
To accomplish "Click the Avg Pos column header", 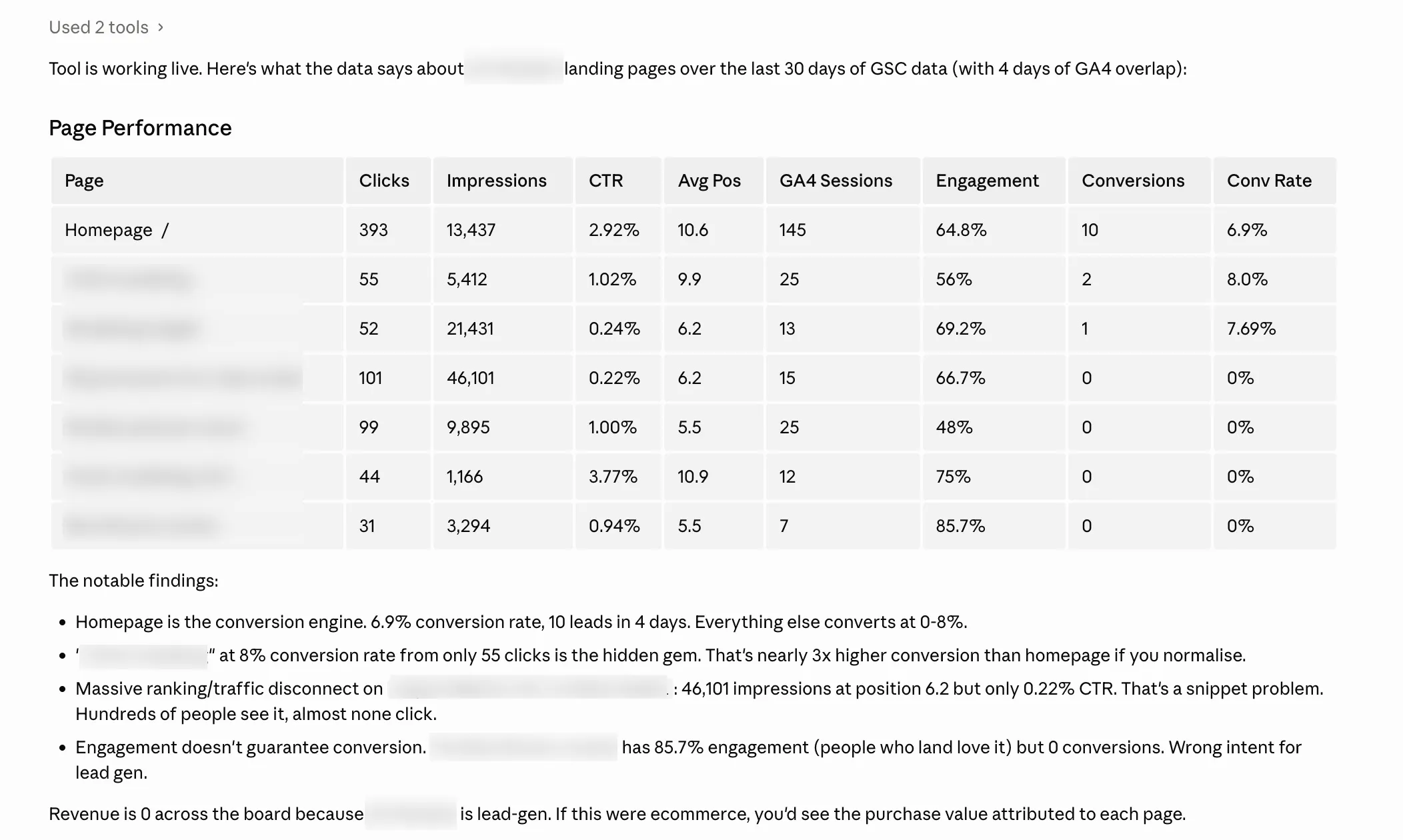I will (x=709, y=181).
